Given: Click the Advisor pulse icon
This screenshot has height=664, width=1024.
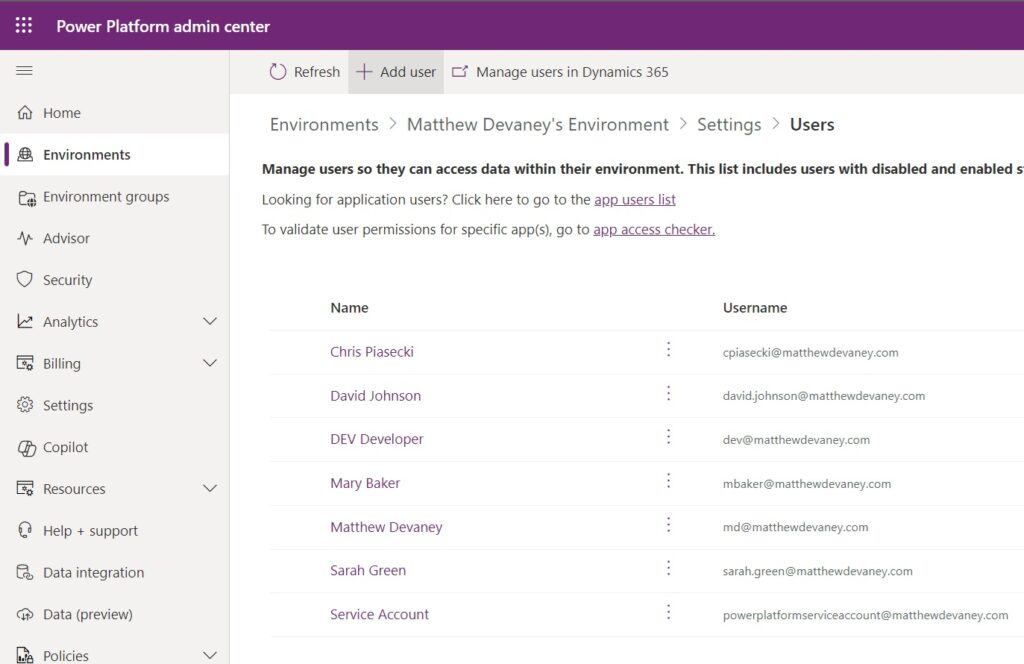Looking at the screenshot, I should pos(25,238).
